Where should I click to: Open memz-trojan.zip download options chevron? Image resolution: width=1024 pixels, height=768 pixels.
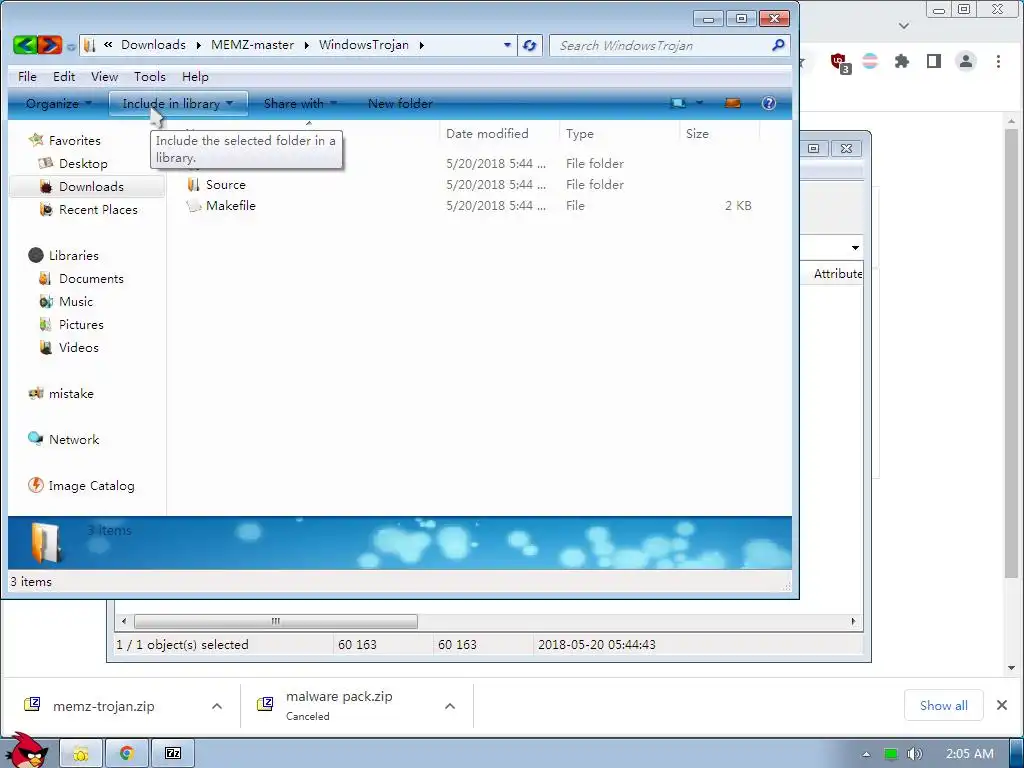pos(217,707)
